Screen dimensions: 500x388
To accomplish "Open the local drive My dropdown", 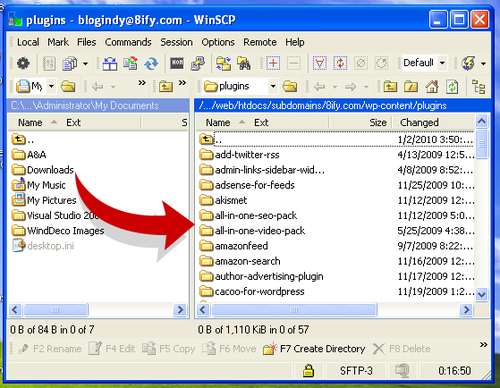I will coord(51,86).
